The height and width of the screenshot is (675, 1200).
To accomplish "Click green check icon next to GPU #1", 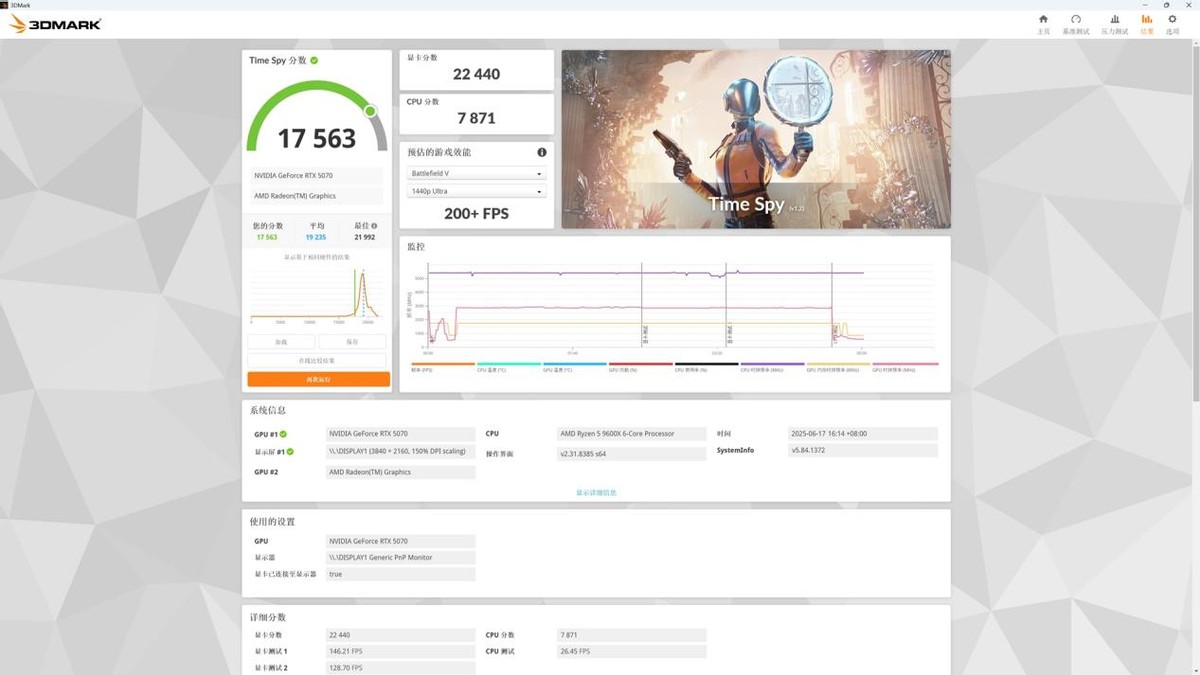I will pyautogui.click(x=283, y=434).
